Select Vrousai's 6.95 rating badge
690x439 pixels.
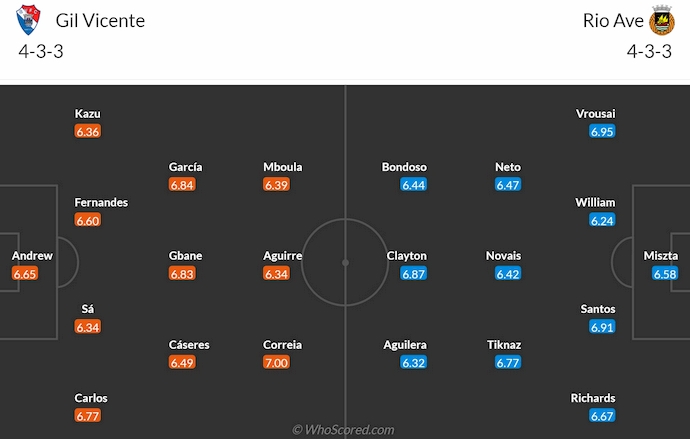602,131
